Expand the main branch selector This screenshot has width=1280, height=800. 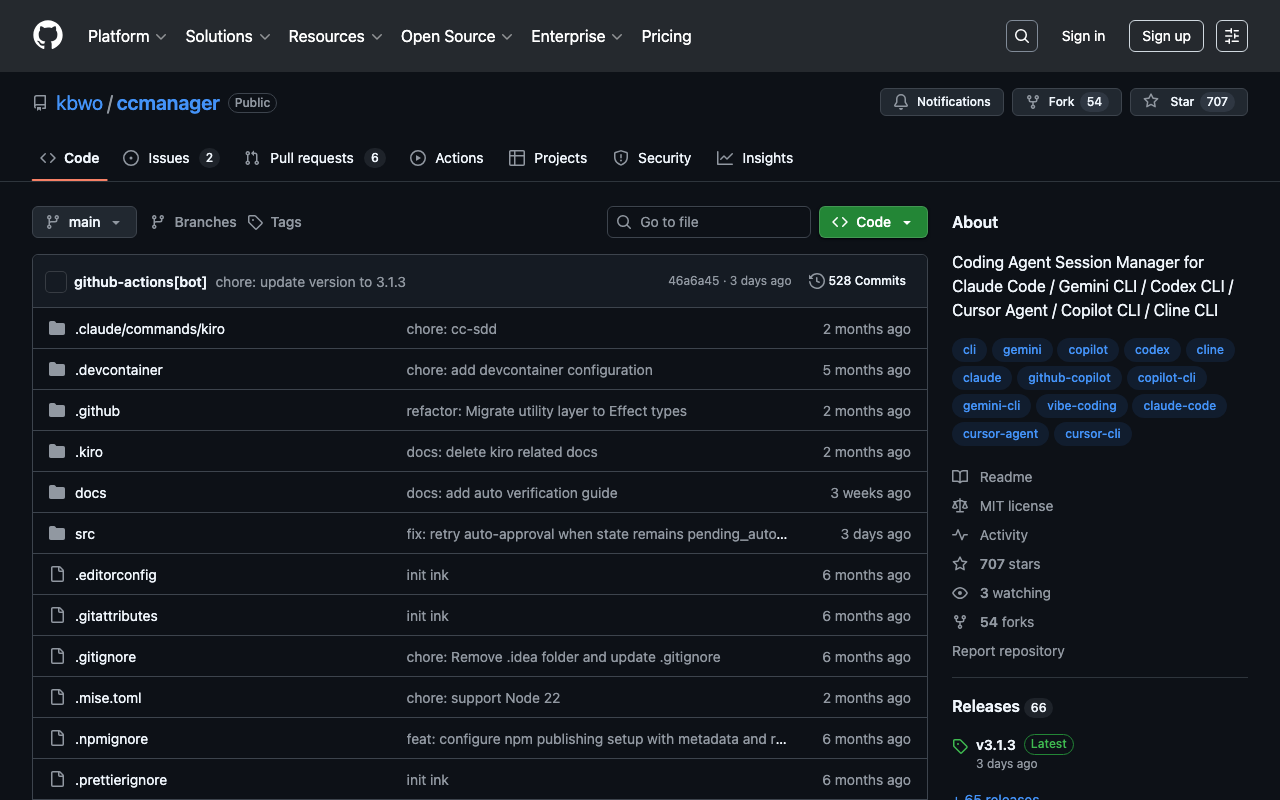tap(84, 222)
